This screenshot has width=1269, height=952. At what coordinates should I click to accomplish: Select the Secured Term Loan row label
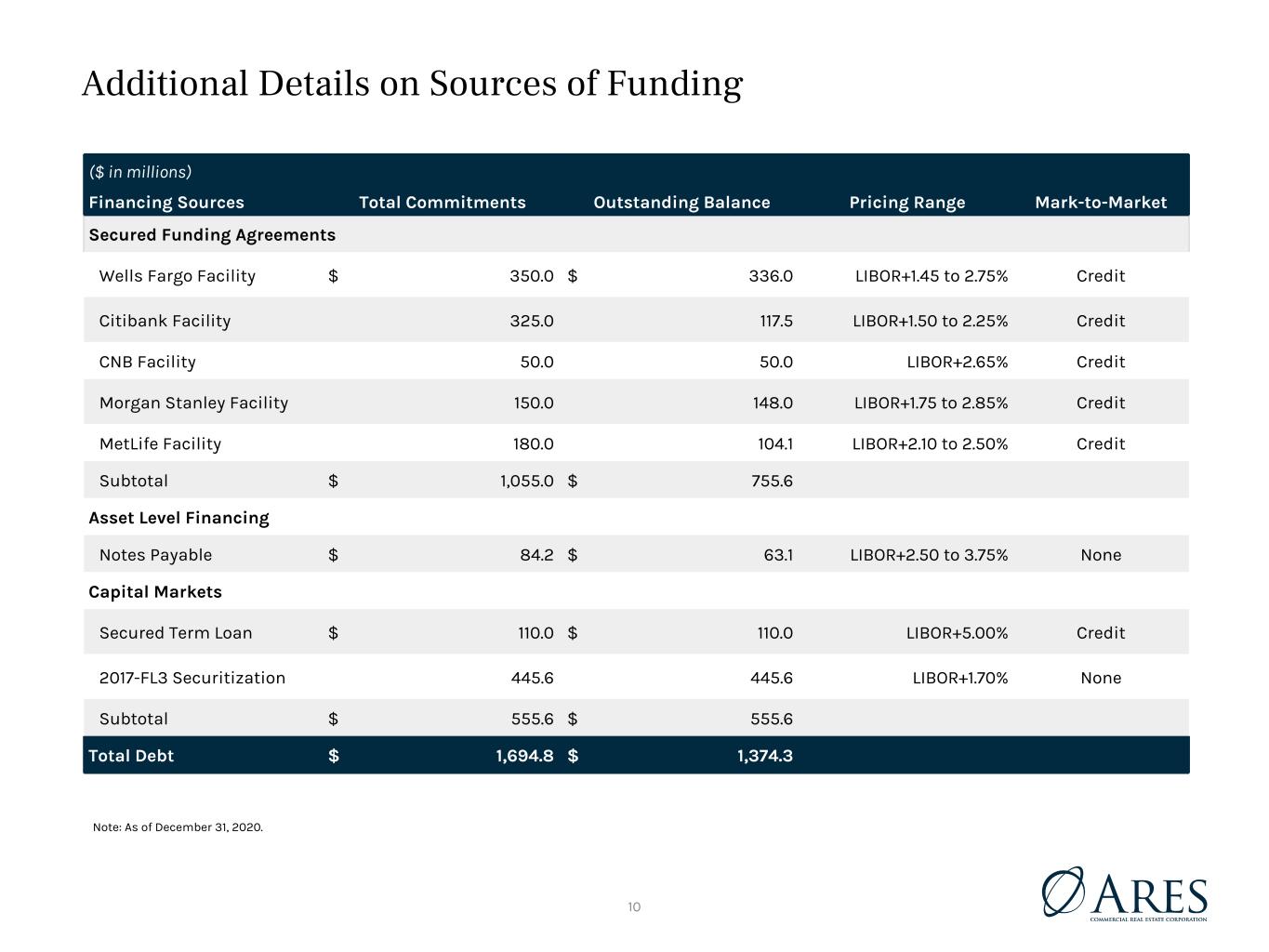[176, 633]
